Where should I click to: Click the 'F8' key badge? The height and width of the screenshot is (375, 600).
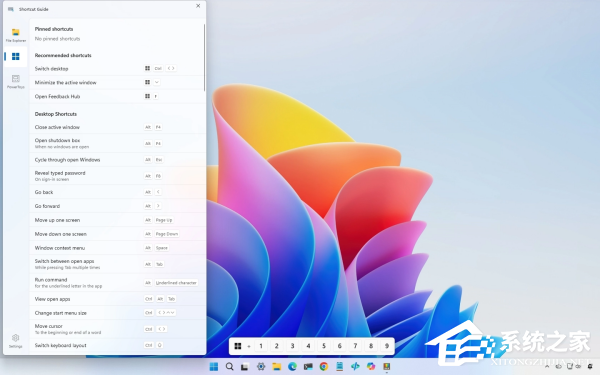(158, 176)
